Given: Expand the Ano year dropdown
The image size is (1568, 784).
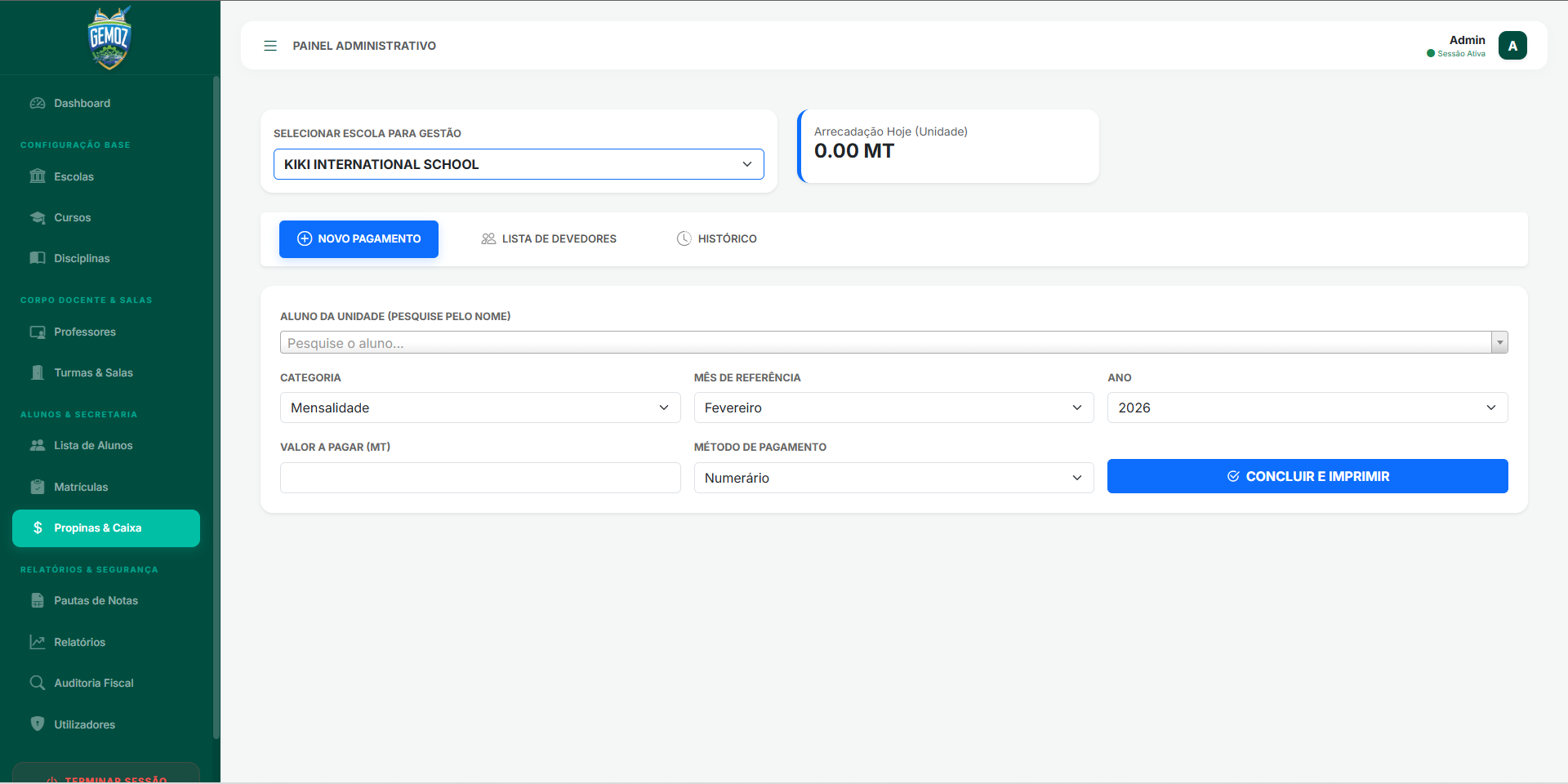Looking at the screenshot, I should [1307, 408].
